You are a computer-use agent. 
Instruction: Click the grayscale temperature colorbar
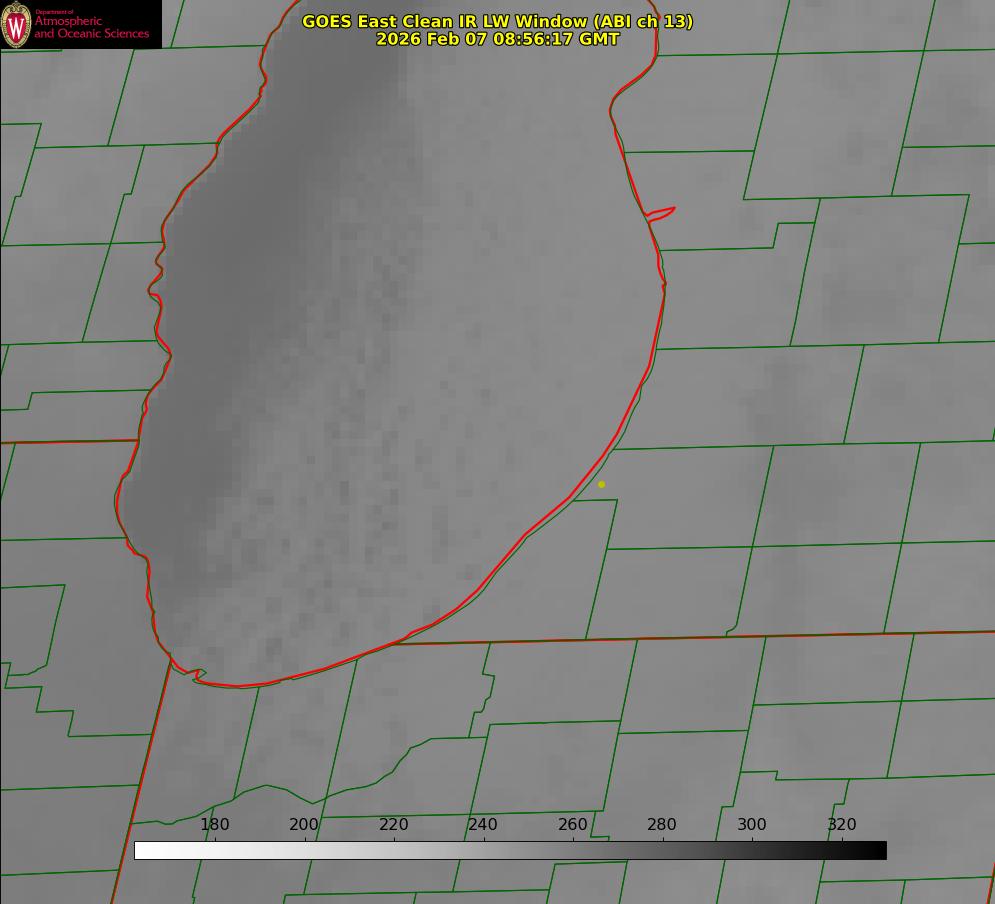click(510, 850)
